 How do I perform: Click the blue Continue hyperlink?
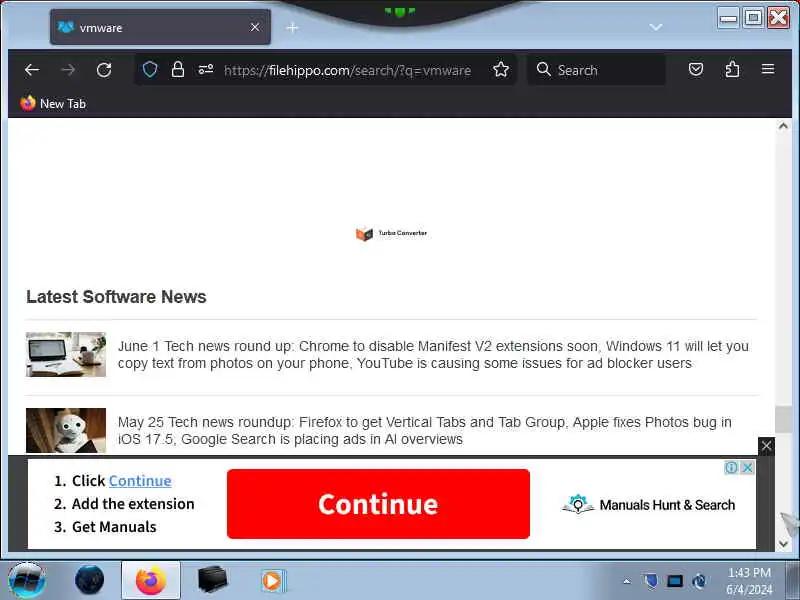click(140, 481)
